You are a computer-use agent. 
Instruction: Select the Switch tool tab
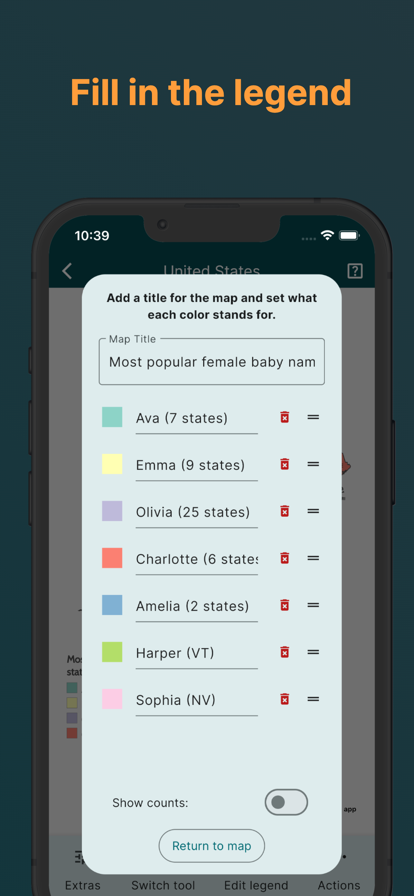pos(163,885)
